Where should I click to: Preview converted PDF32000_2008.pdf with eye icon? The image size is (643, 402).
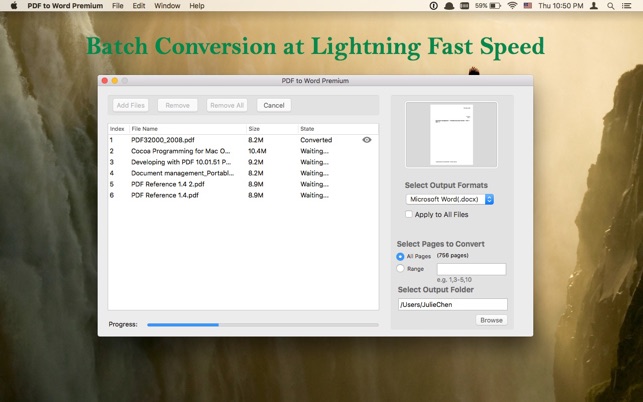pos(367,140)
